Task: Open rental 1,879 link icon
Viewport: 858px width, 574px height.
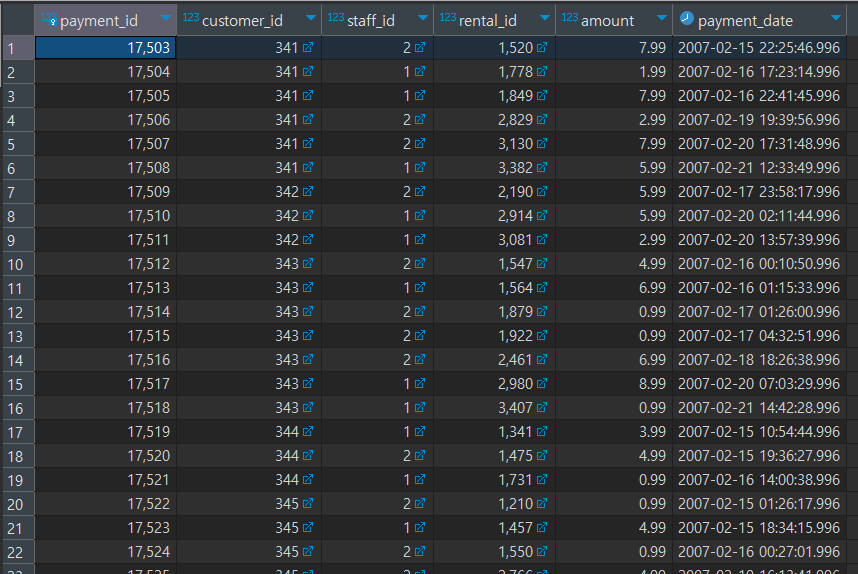Action: click(542, 311)
